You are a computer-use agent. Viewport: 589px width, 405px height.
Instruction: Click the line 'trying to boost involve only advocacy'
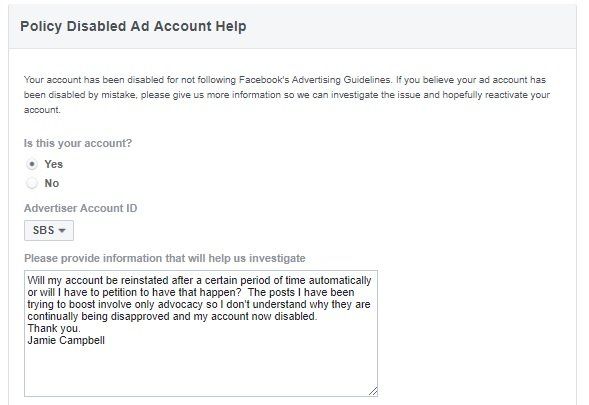coord(199,304)
